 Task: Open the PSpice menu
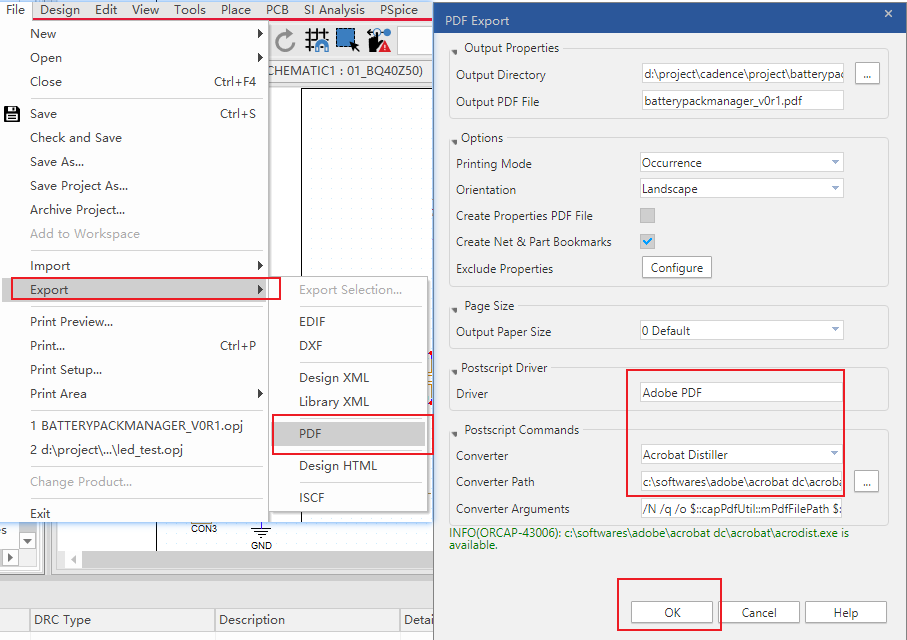[399, 10]
